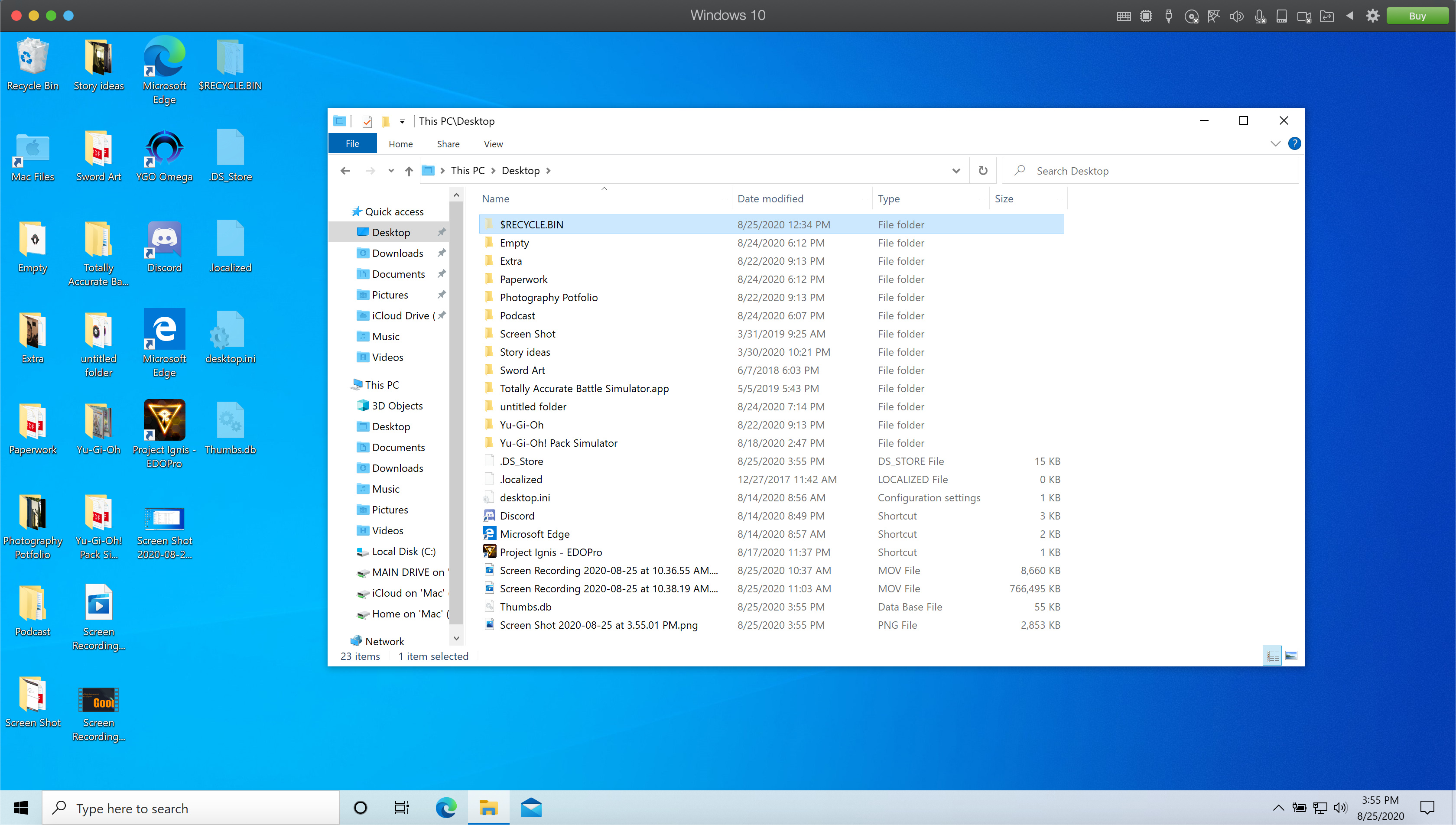Click the navigation pane scrollbar down arrow
The width and height of the screenshot is (1456, 825).
pyautogui.click(x=456, y=638)
